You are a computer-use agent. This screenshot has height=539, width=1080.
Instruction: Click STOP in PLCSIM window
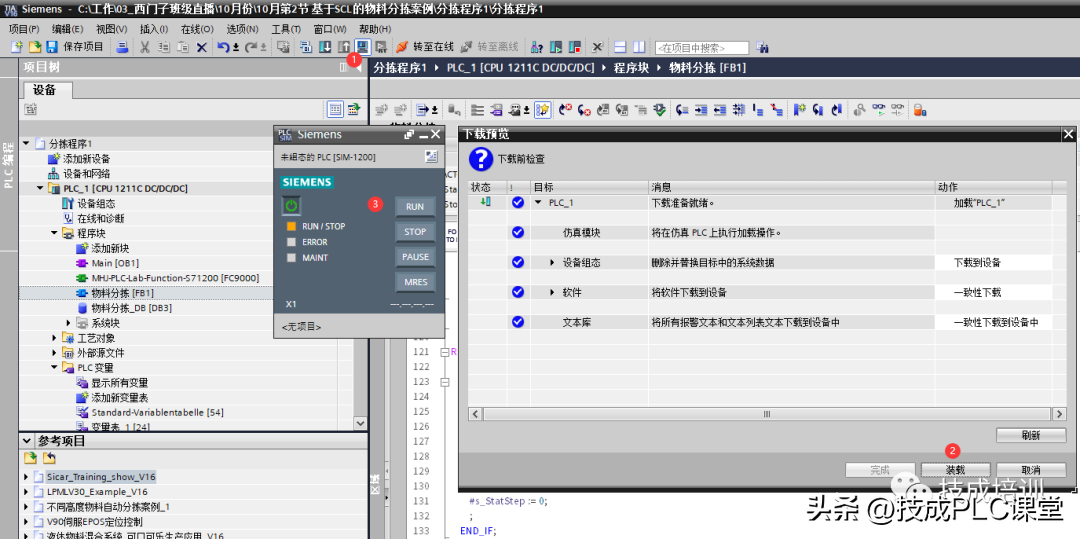click(x=415, y=232)
